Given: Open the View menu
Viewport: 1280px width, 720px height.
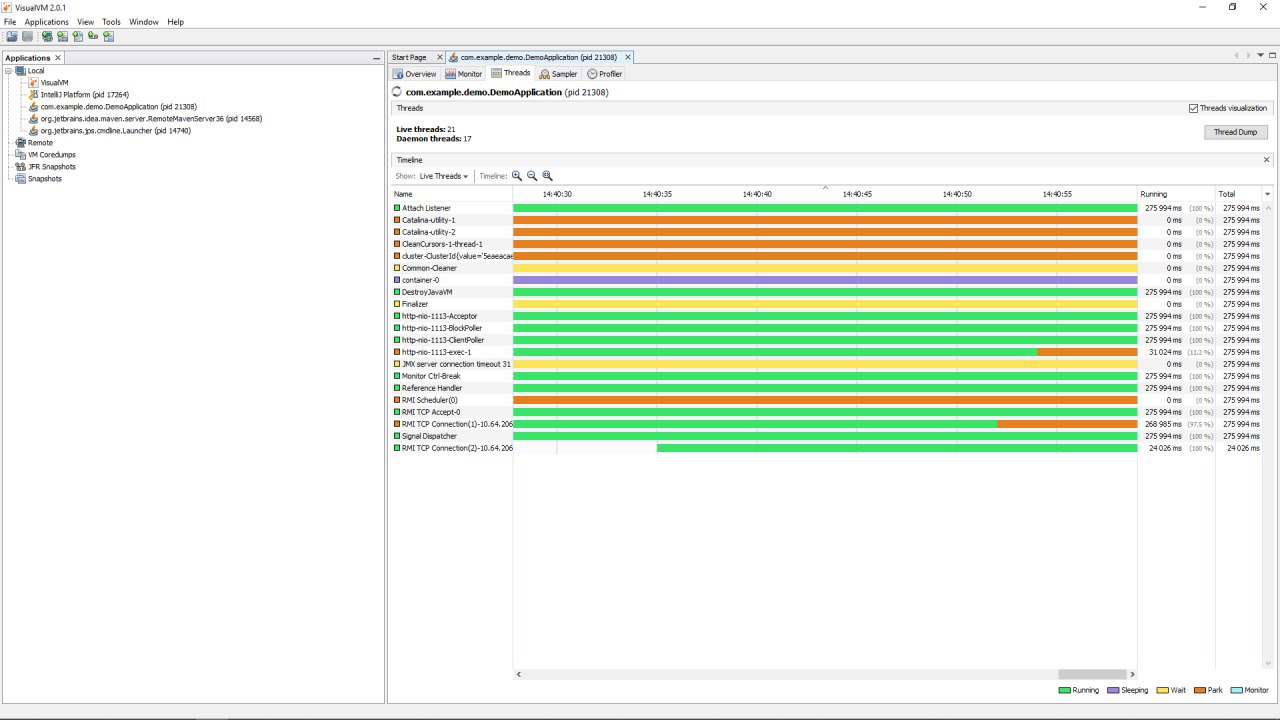Looking at the screenshot, I should click(85, 22).
